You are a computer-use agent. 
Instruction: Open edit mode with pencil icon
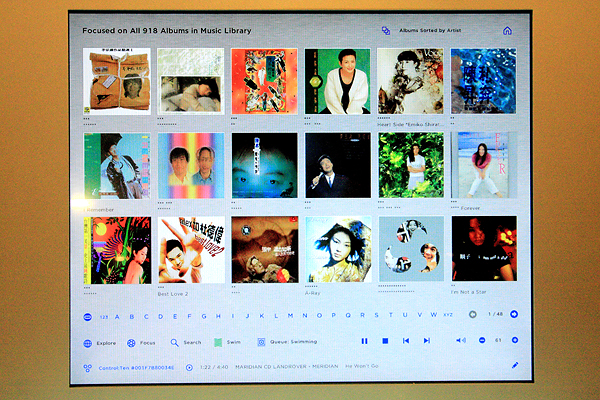point(515,365)
